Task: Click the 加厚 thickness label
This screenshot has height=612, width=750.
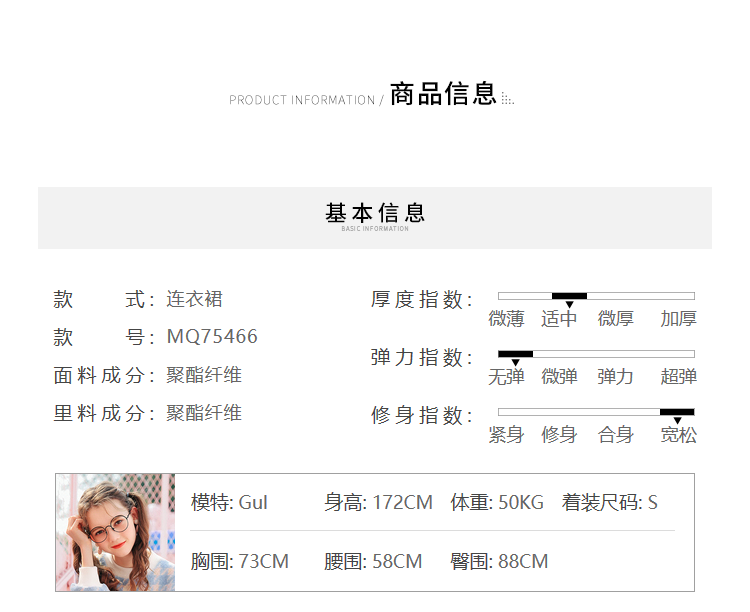Action: (678, 319)
